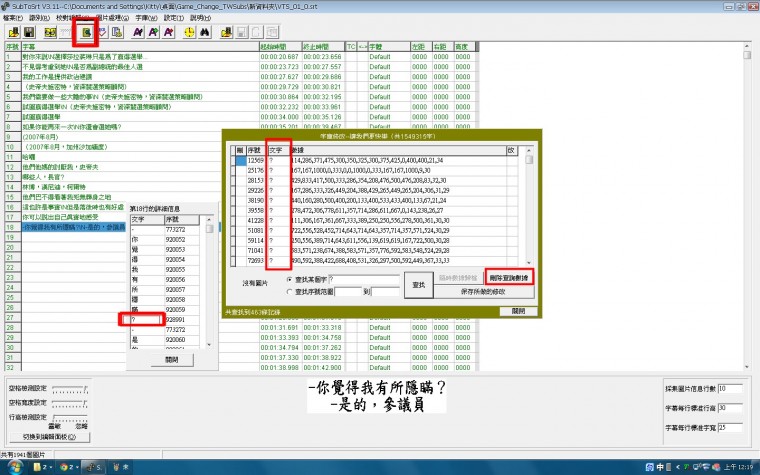Screen dimensions: 760x475
Task: Click the Windows Start orb
Action: [15, 467]
